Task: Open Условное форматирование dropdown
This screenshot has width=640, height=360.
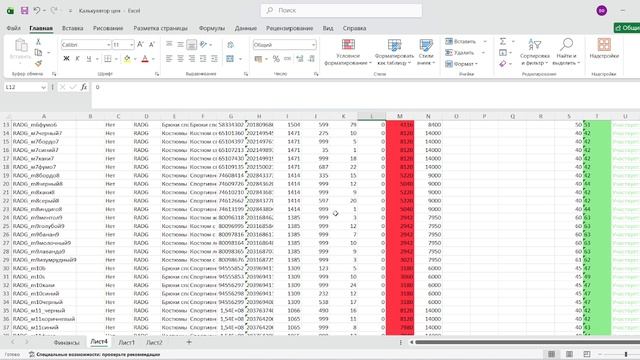Action: pyautogui.click(x=348, y=52)
